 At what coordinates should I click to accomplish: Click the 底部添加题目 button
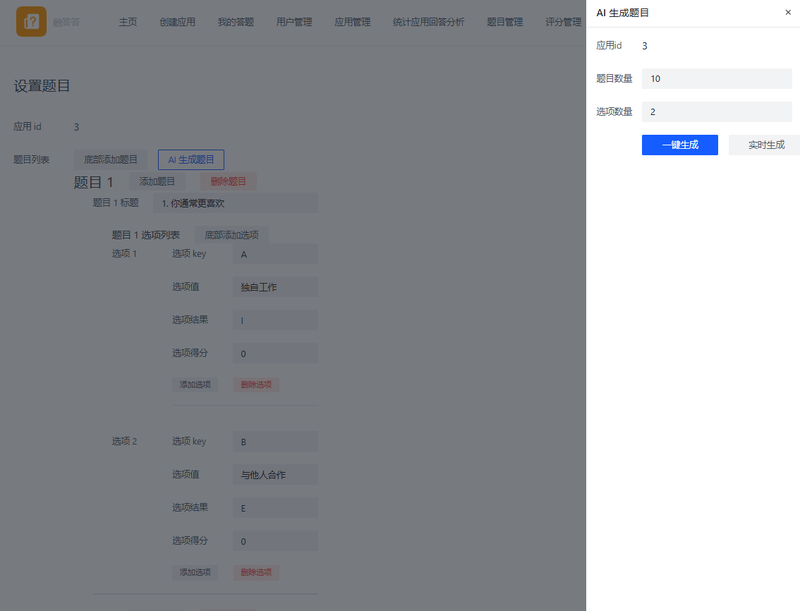point(110,160)
